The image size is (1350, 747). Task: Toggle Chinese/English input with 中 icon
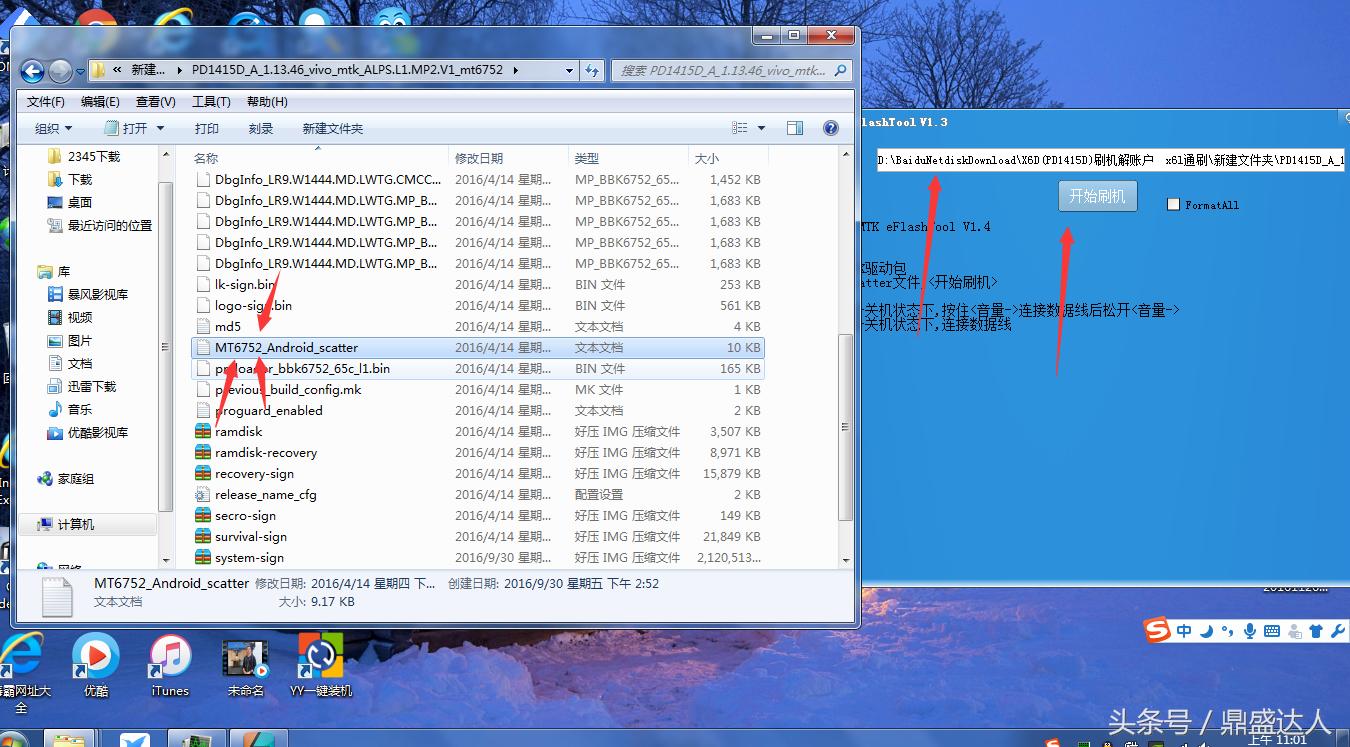[1184, 631]
